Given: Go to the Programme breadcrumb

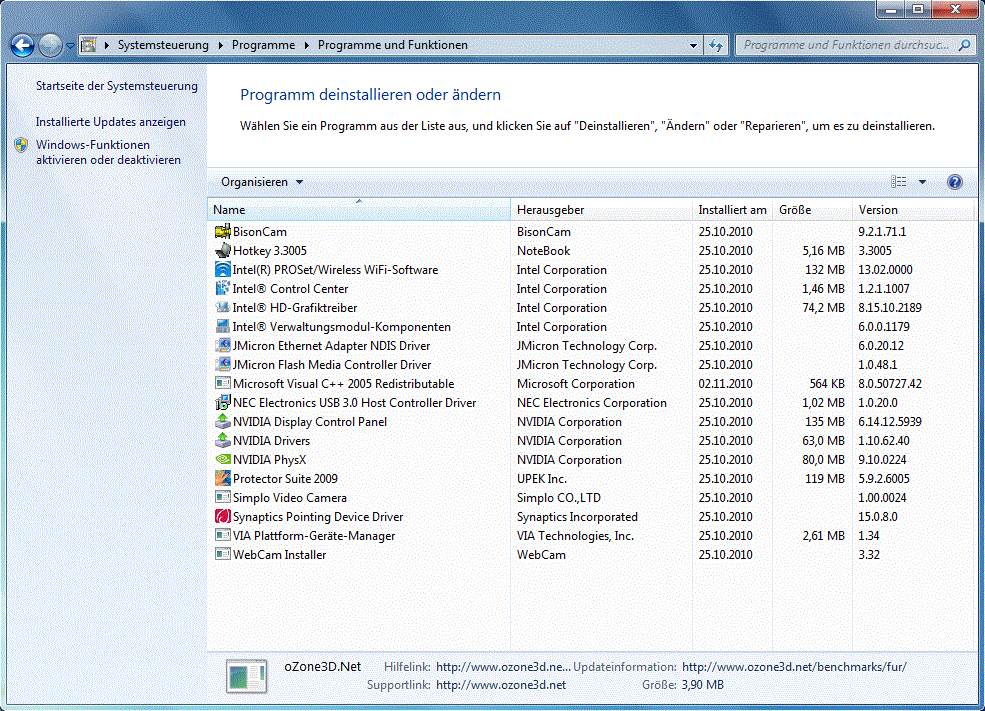Looking at the screenshot, I should coord(263,45).
